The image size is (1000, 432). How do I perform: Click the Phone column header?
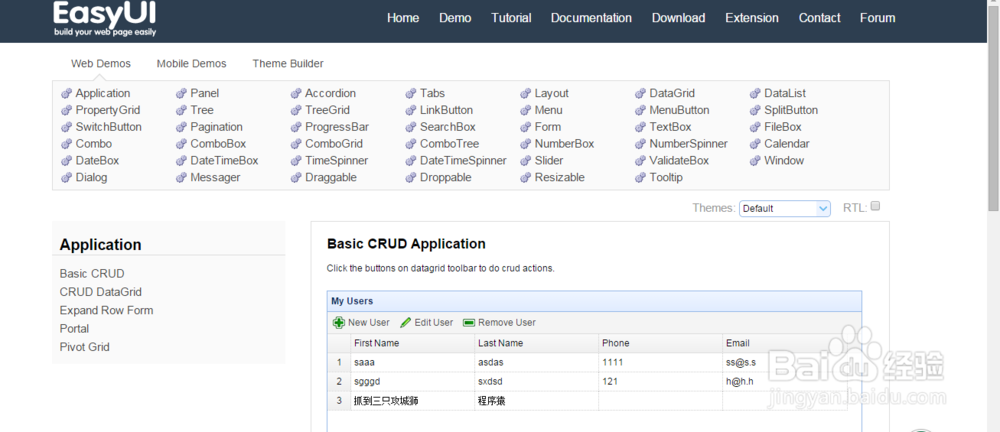pyautogui.click(x=660, y=343)
